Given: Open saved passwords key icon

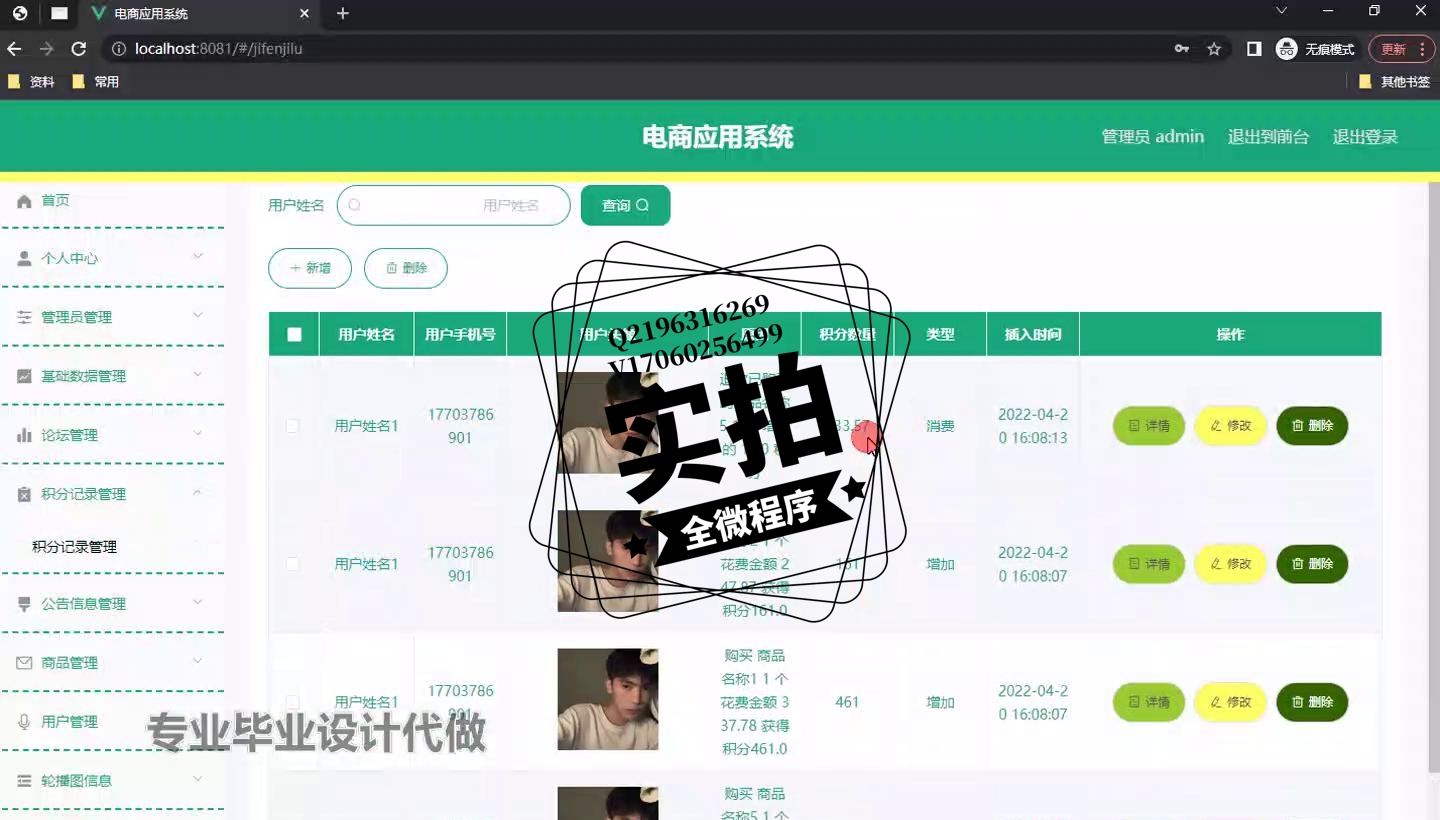Looking at the screenshot, I should (1182, 49).
